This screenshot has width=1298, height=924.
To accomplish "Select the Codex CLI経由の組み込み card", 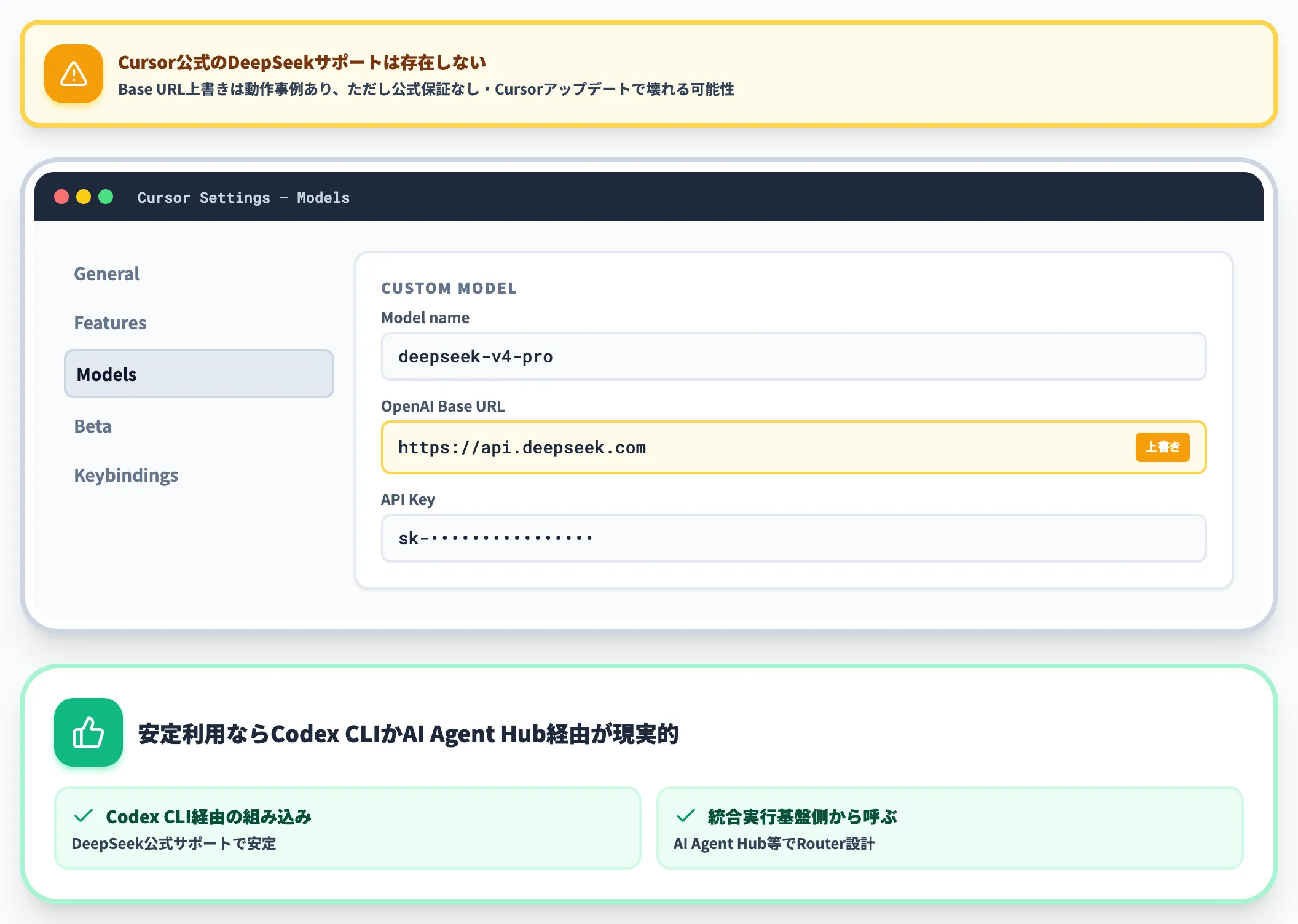I will [348, 828].
